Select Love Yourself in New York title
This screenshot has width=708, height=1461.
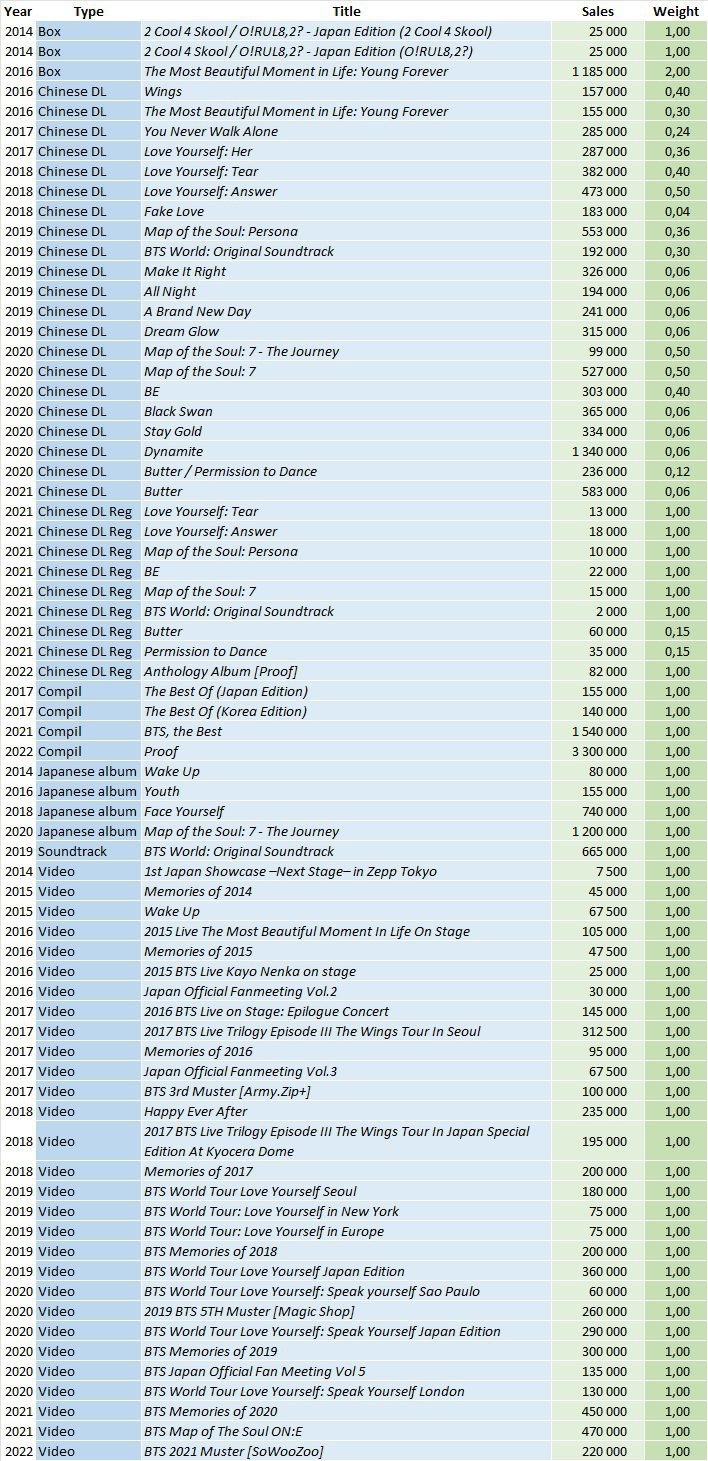pyautogui.click(x=271, y=1211)
